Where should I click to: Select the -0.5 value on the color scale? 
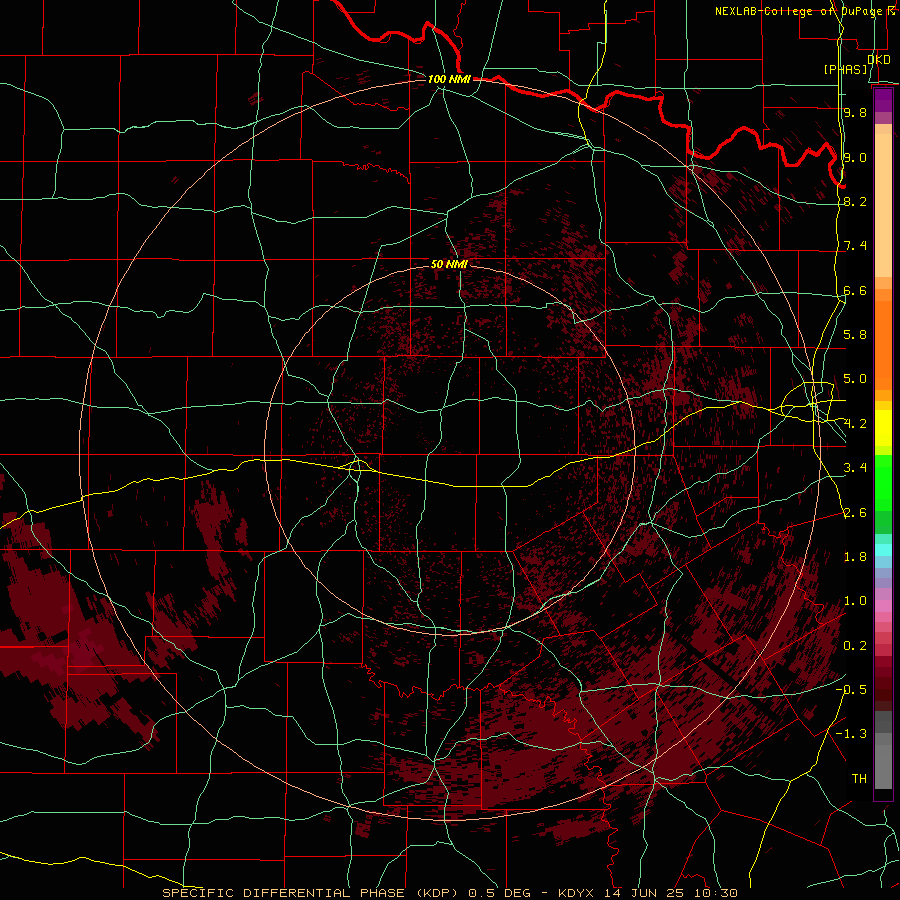click(x=851, y=690)
